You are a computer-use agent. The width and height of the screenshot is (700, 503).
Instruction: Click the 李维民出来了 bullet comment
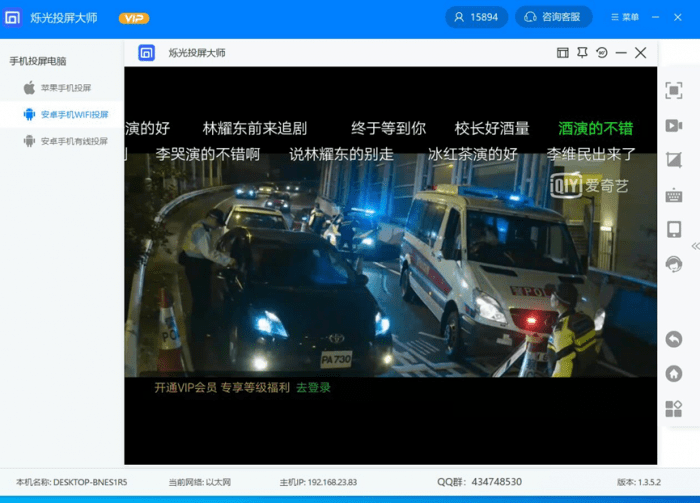click(x=591, y=154)
